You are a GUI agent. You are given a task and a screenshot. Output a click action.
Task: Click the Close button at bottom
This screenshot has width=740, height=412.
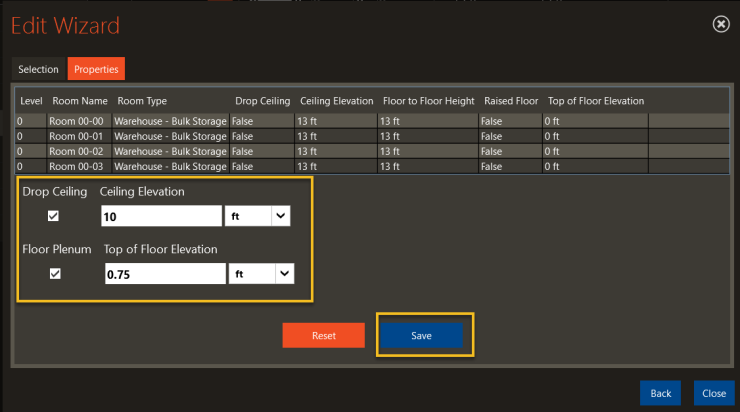[714, 393]
